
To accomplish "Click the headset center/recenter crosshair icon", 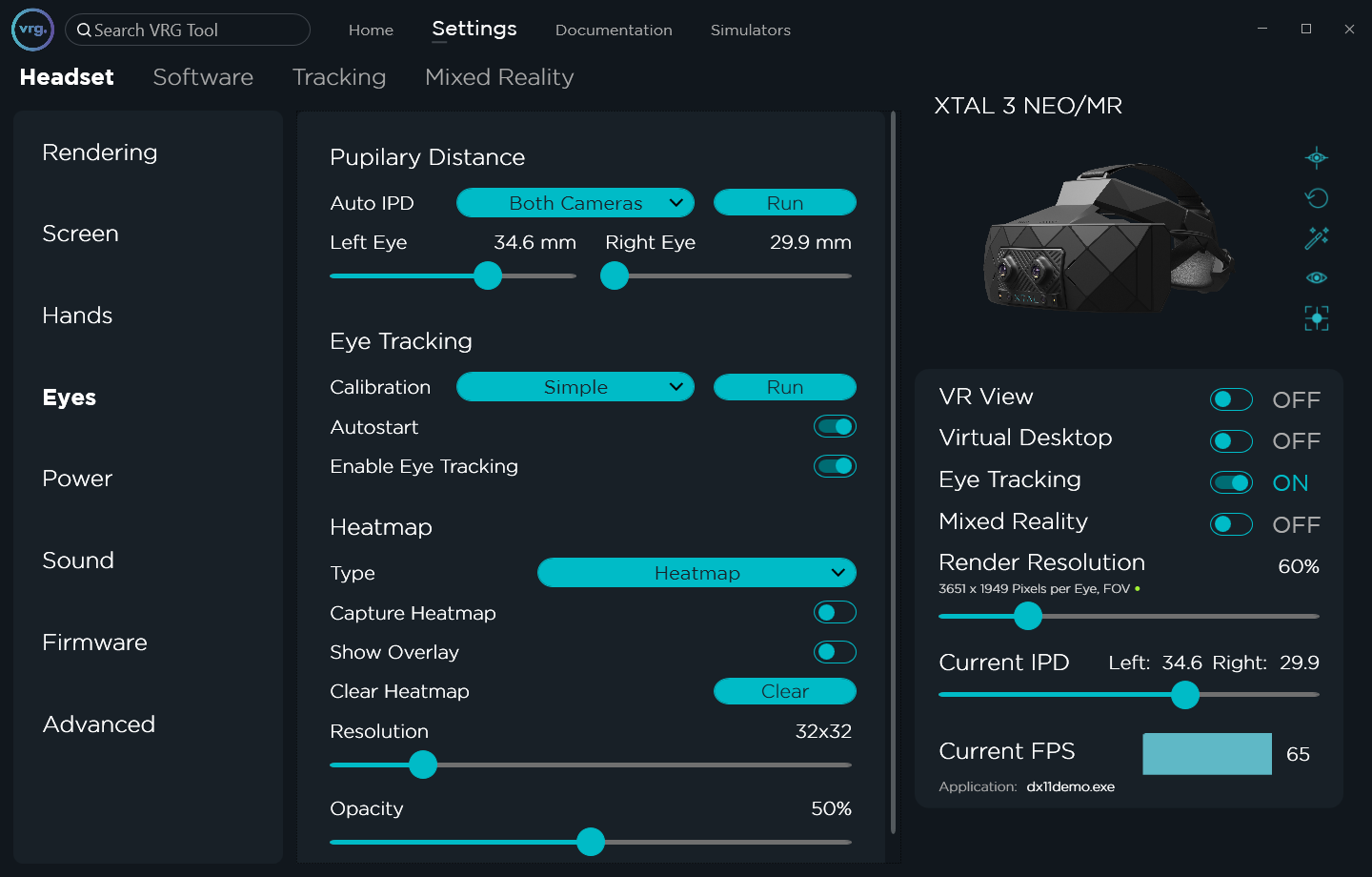I will (x=1317, y=157).
